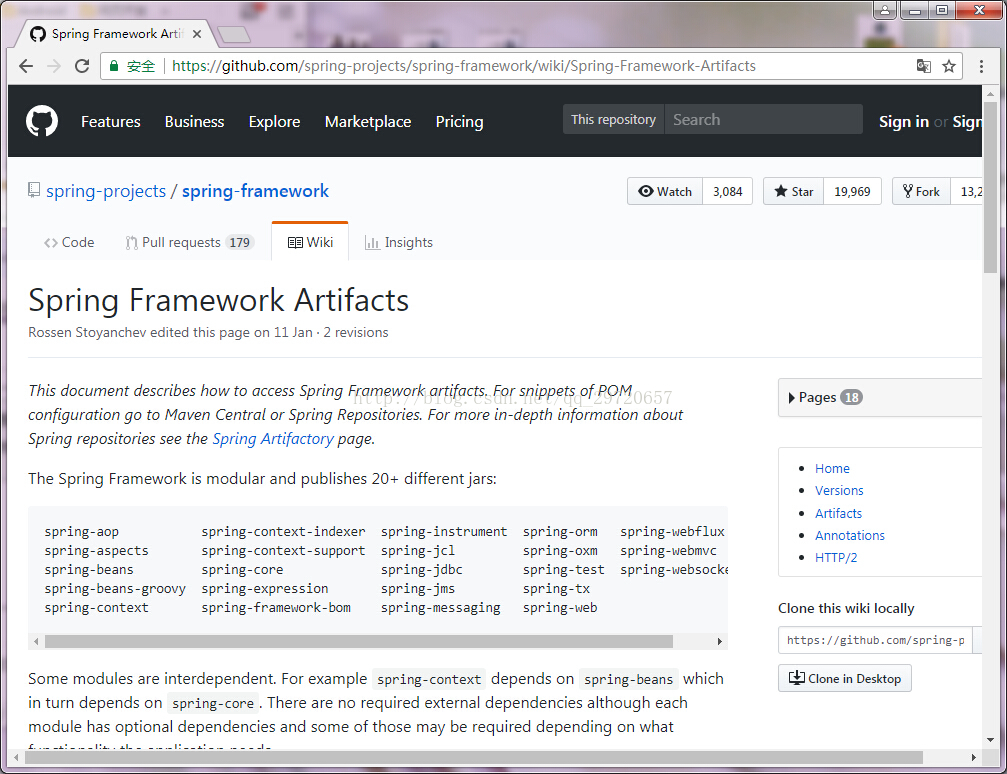Click spring-messaging in jar list
This screenshot has height=774, width=1007.
coord(441,608)
